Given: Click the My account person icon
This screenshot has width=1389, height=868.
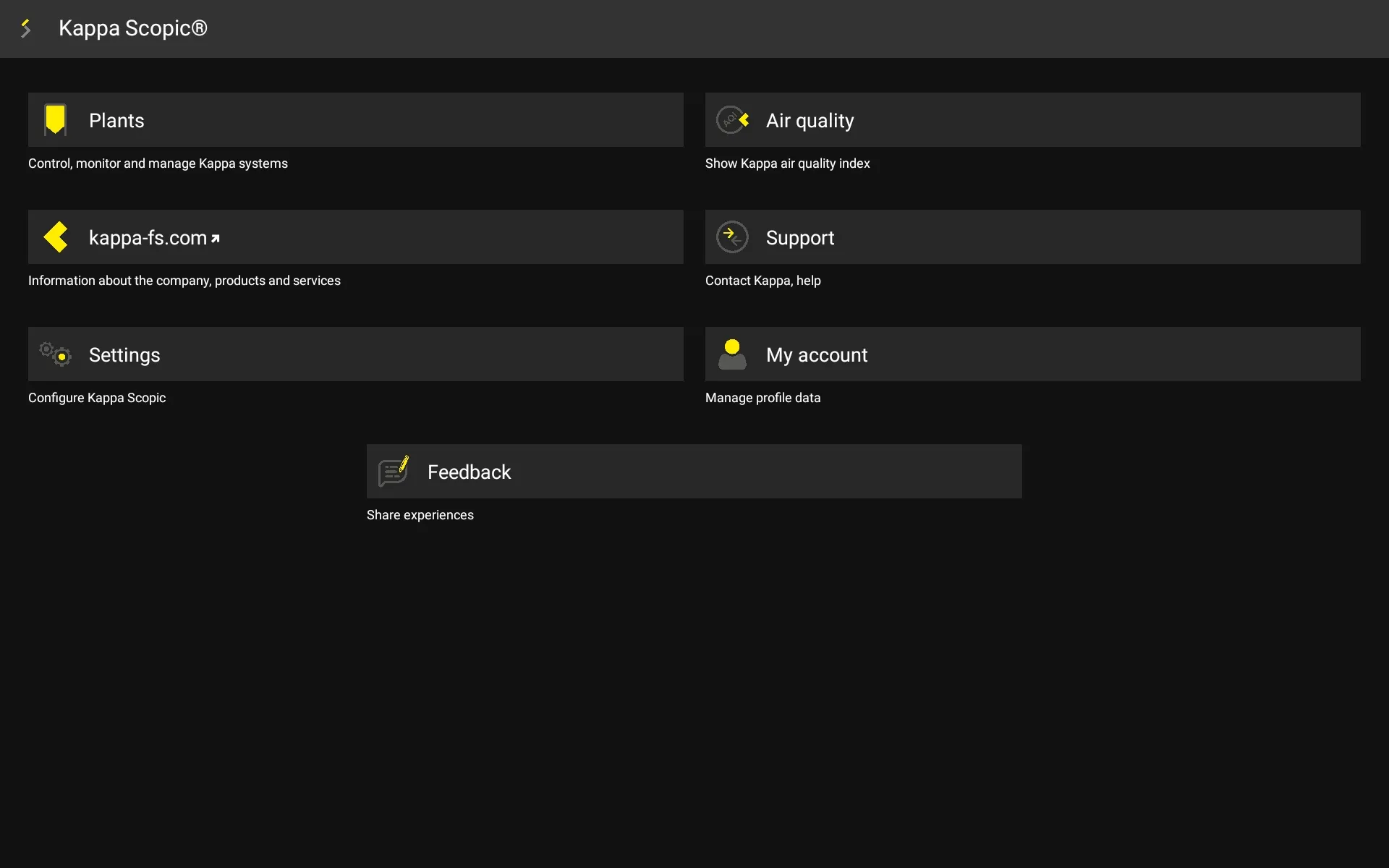Looking at the screenshot, I should 732,354.
